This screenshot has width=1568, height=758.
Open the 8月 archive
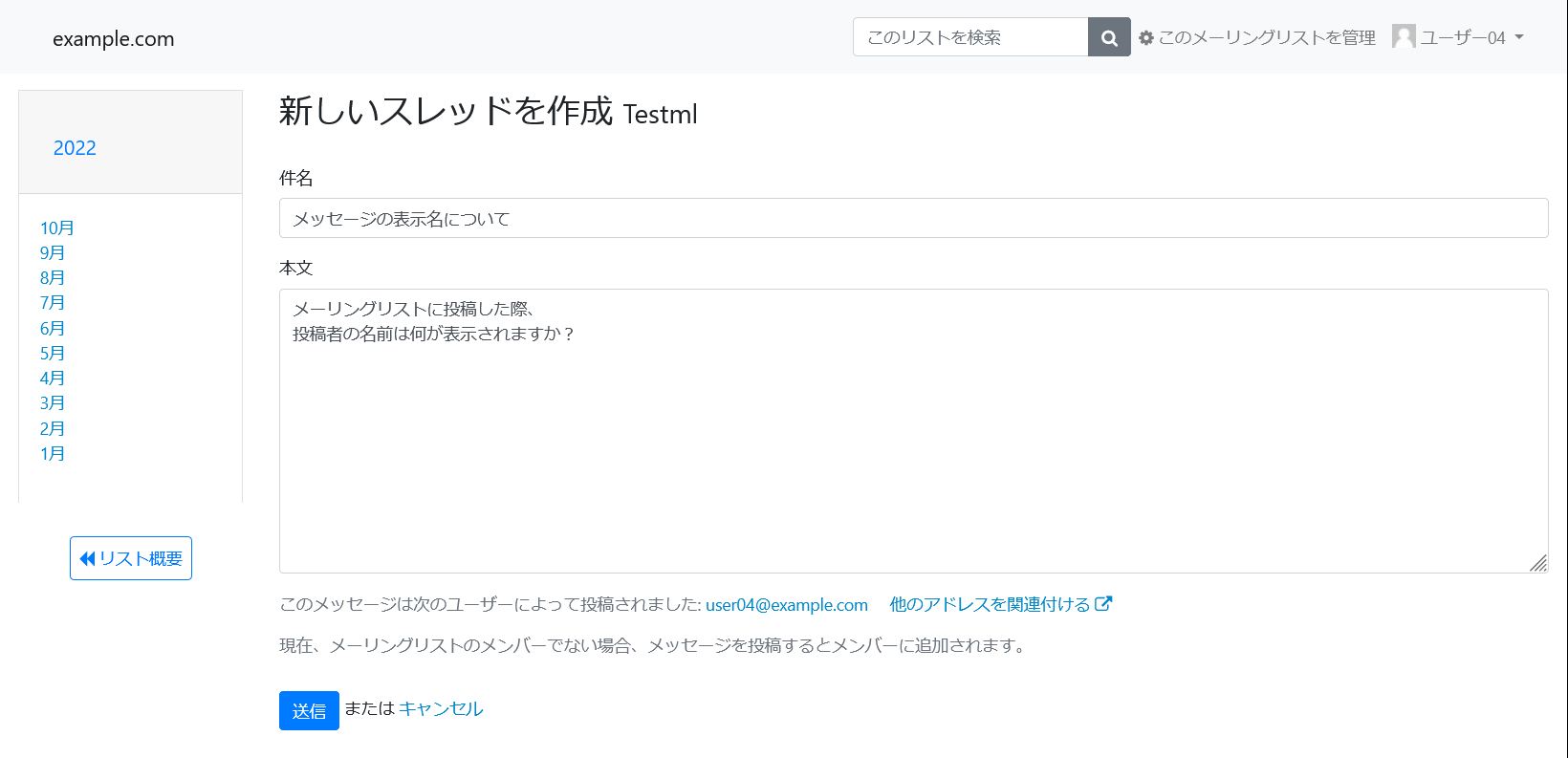pos(53,277)
